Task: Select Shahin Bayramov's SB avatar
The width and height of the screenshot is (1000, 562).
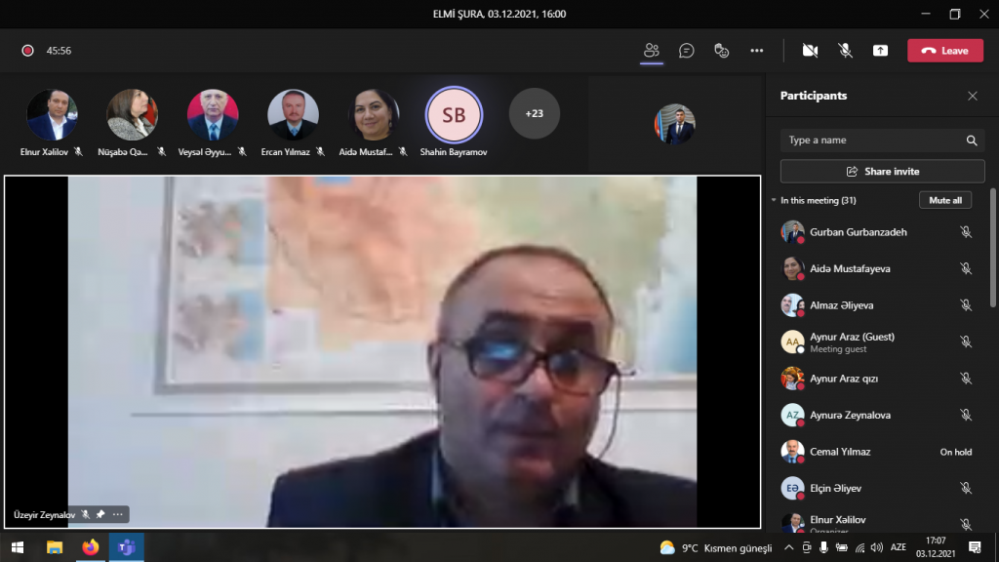Action: 453,115
